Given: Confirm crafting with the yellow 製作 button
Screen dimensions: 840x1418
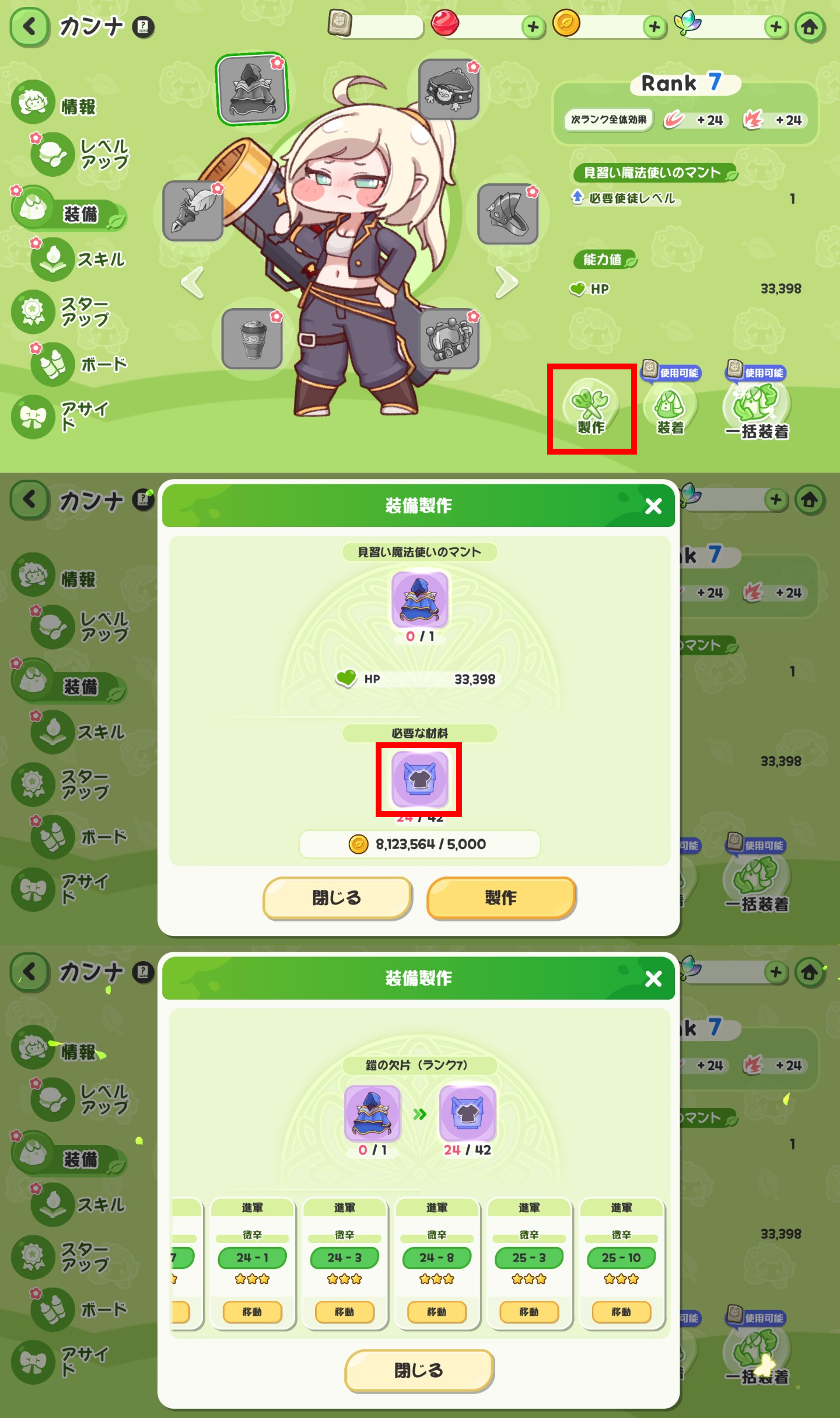Looking at the screenshot, I should pos(501,897).
